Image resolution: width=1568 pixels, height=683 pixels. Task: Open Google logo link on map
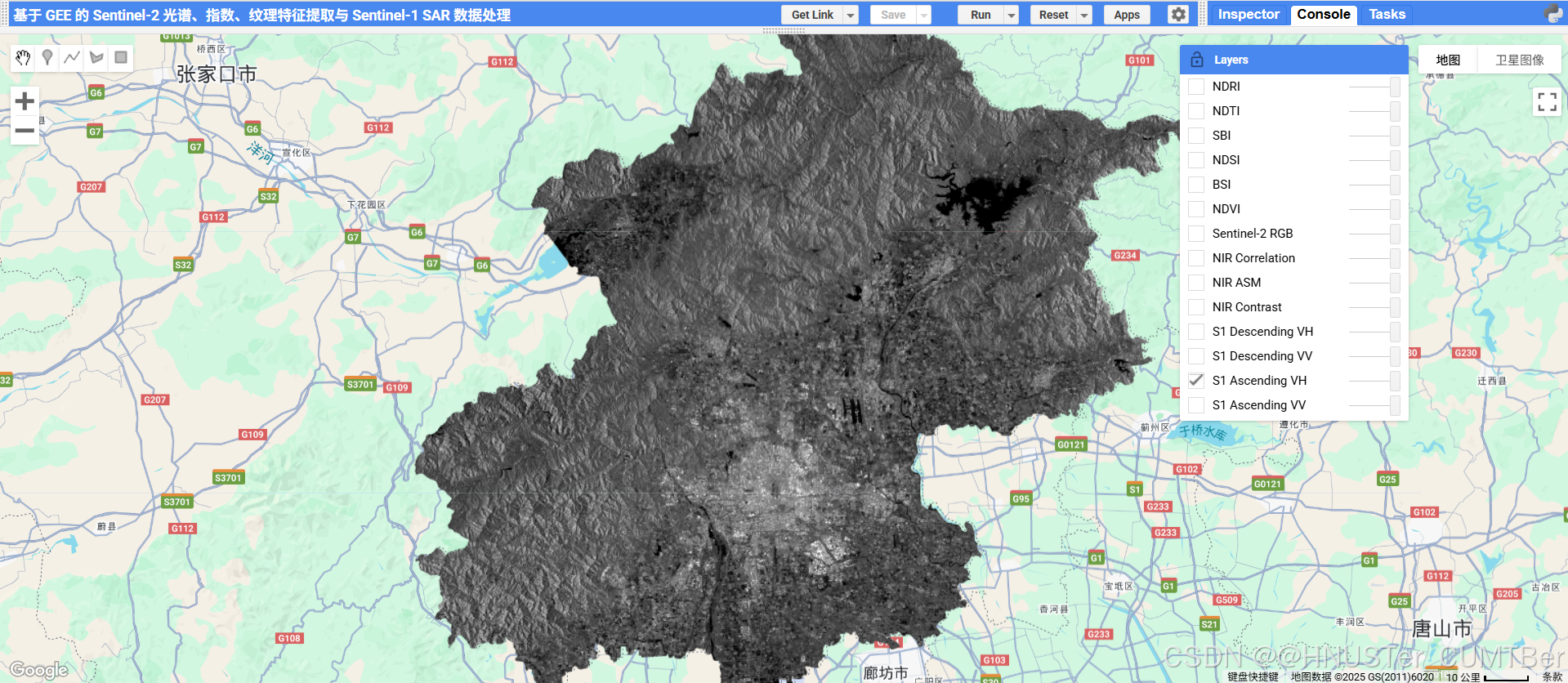pos(38,670)
